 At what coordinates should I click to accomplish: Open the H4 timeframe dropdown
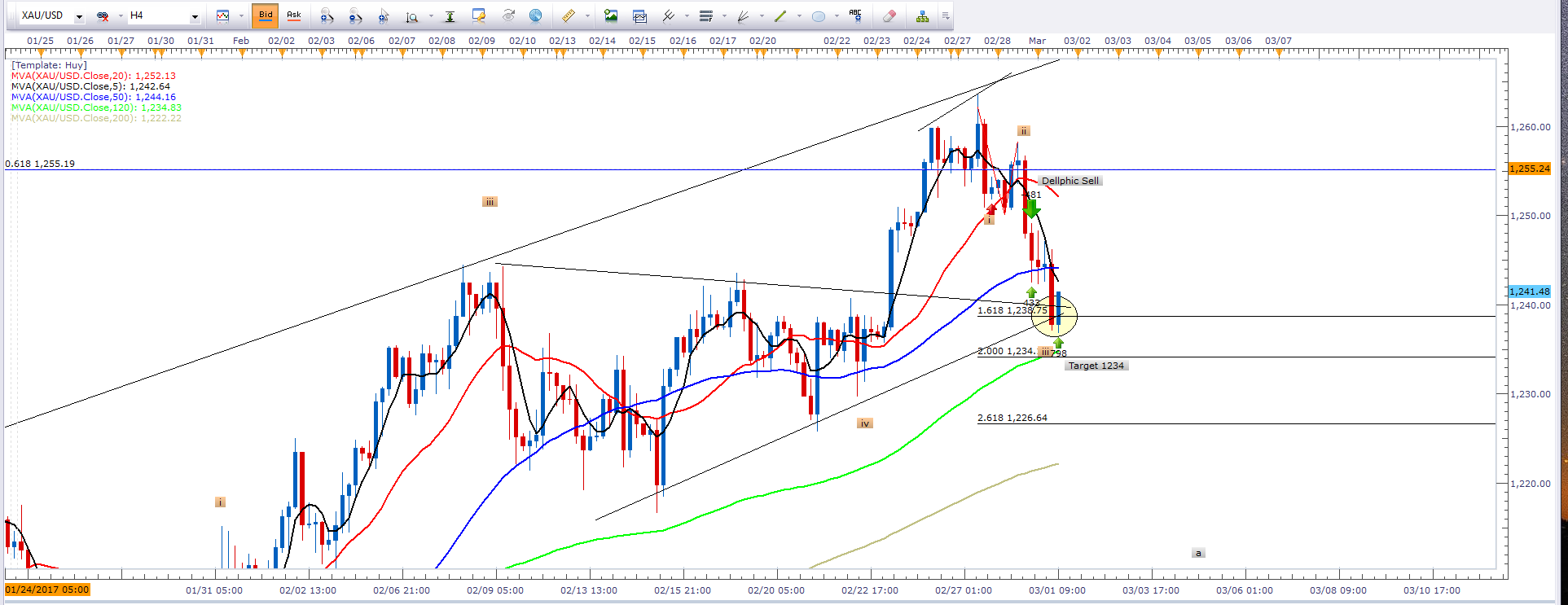coord(195,16)
